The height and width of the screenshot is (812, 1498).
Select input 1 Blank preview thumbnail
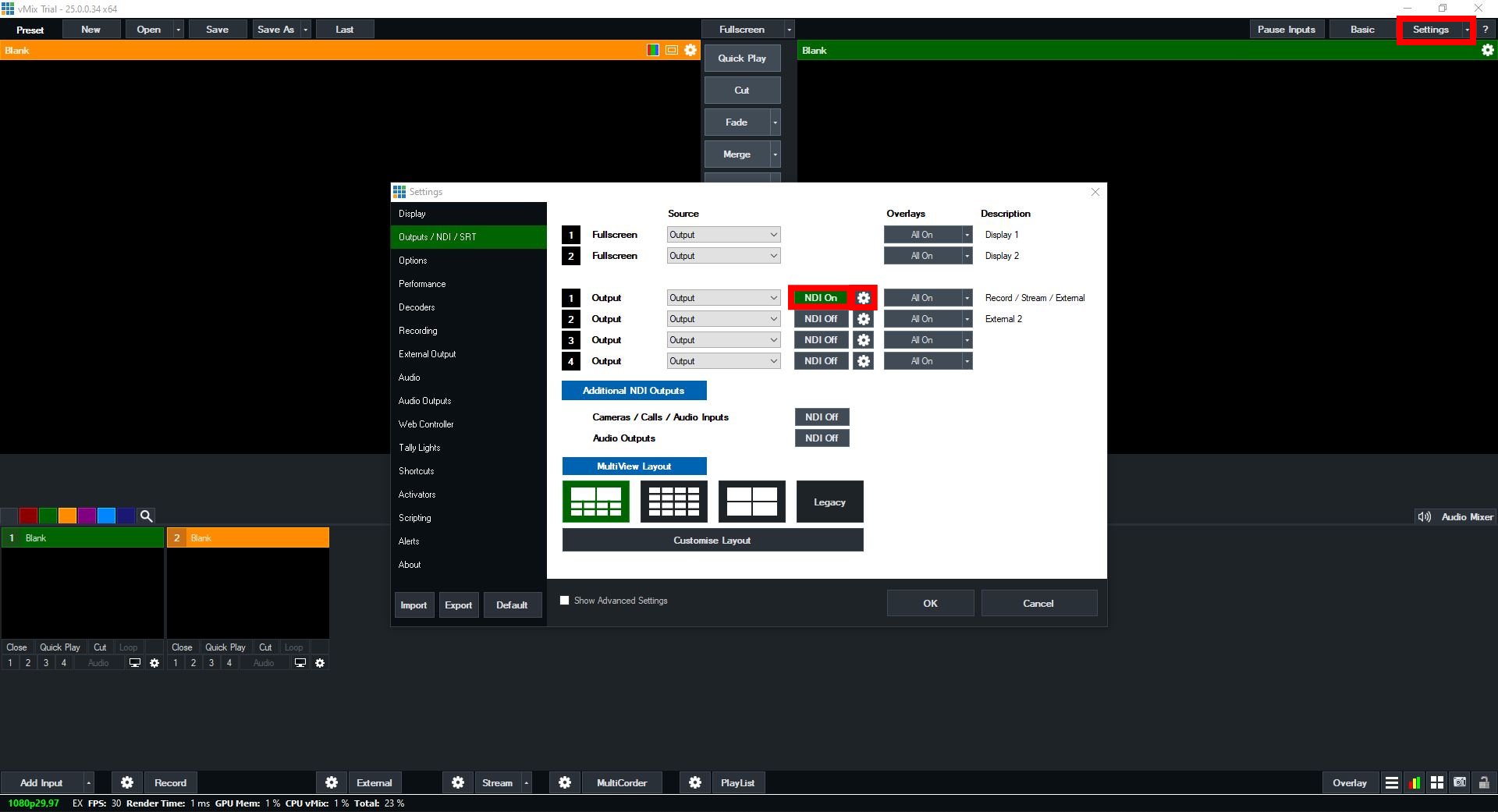pyautogui.click(x=83, y=592)
